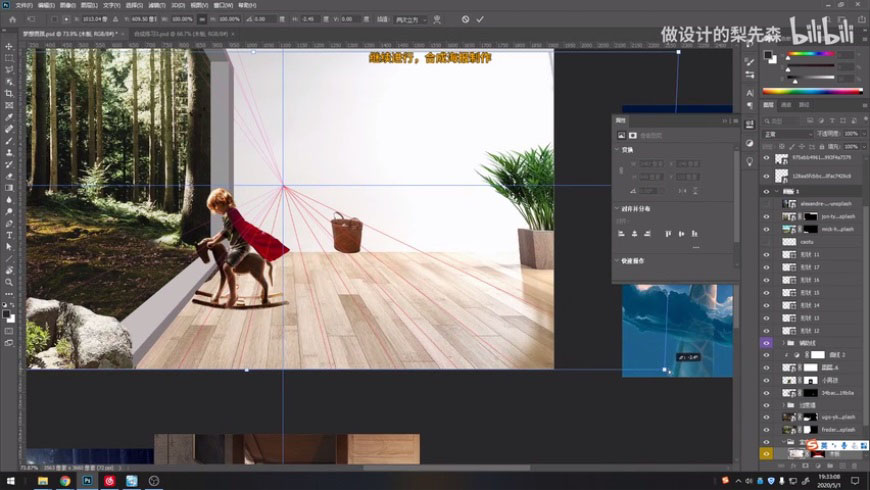Select the Horizontal Type tool
This screenshot has width=870, height=490.
[x=9, y=235]
